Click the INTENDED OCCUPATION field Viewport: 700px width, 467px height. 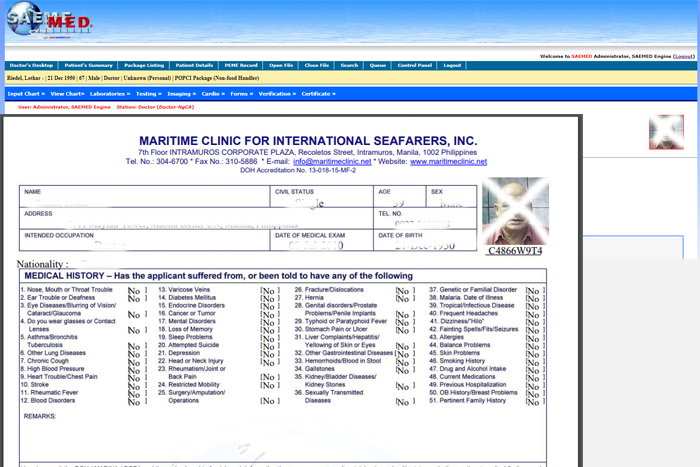pyautogui.click(x=145, y=240)
